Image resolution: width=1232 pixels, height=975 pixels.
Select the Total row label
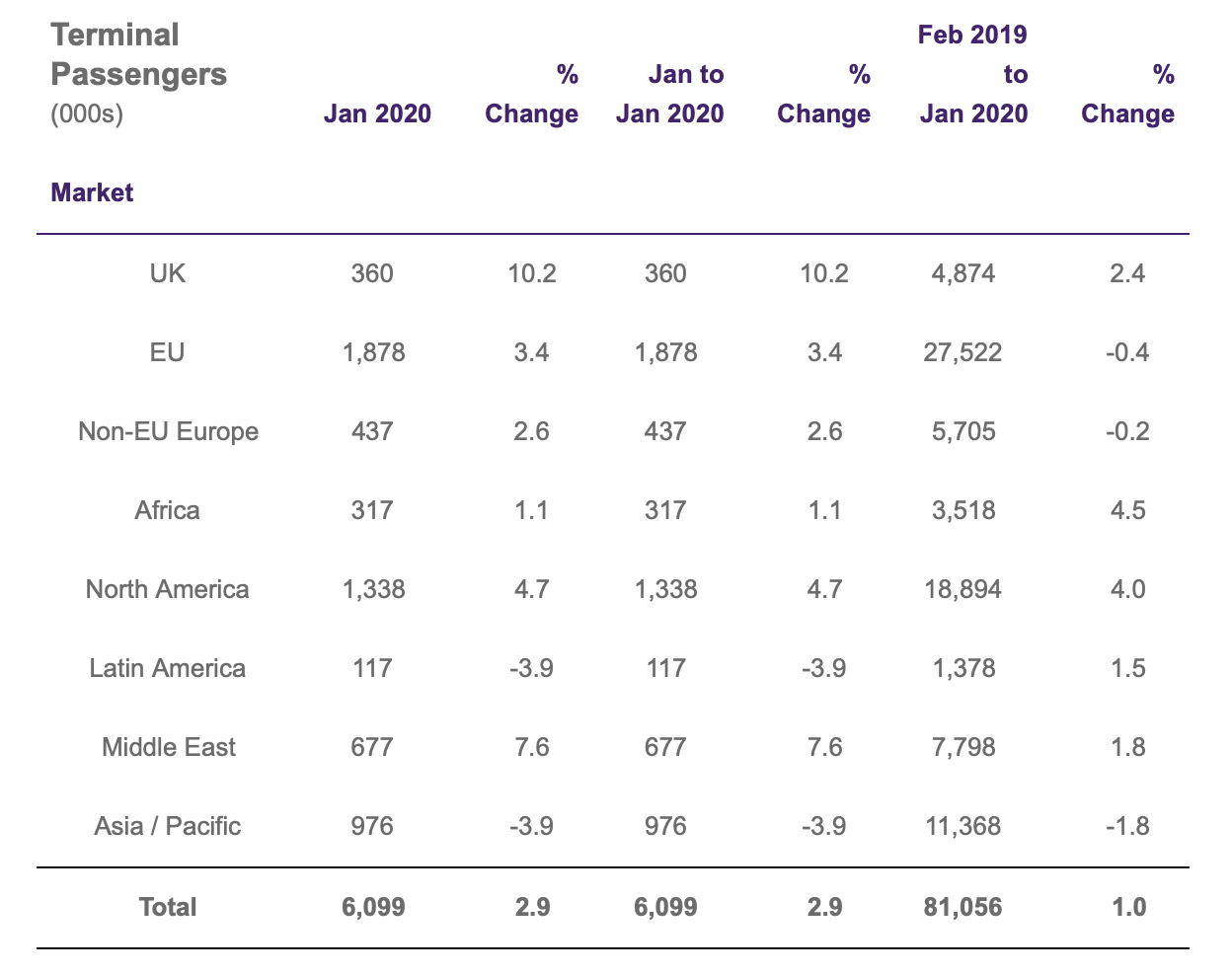click(x=168, y=907)
